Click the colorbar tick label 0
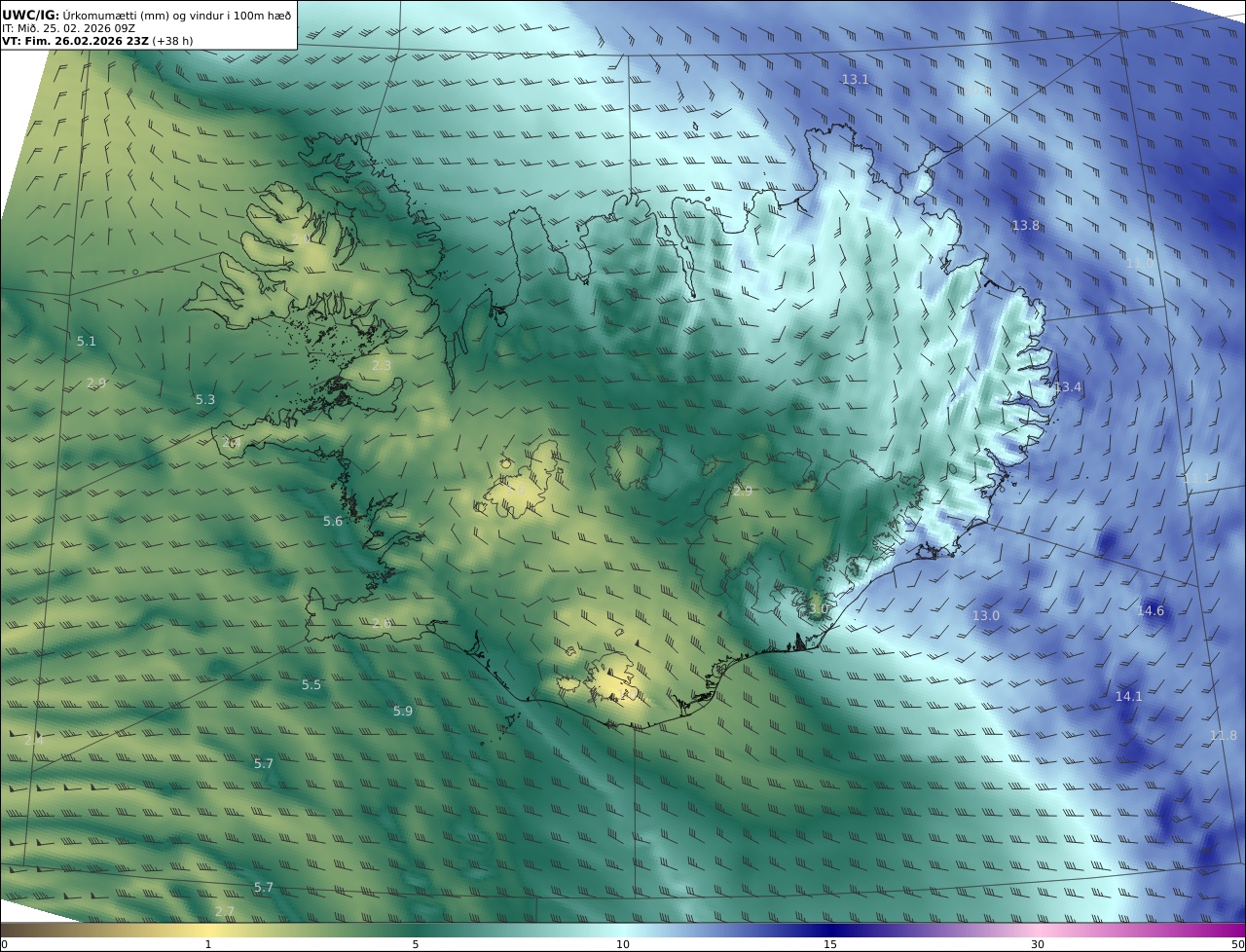Screen dimensions: 1246x952 pos(4,944)
